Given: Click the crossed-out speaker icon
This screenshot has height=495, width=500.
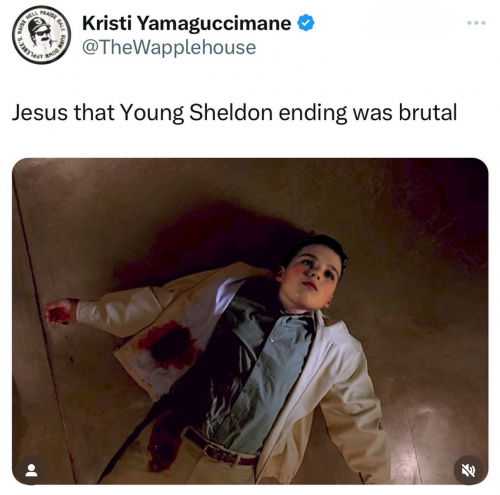Looking at the screenshot, I should 468,470.
